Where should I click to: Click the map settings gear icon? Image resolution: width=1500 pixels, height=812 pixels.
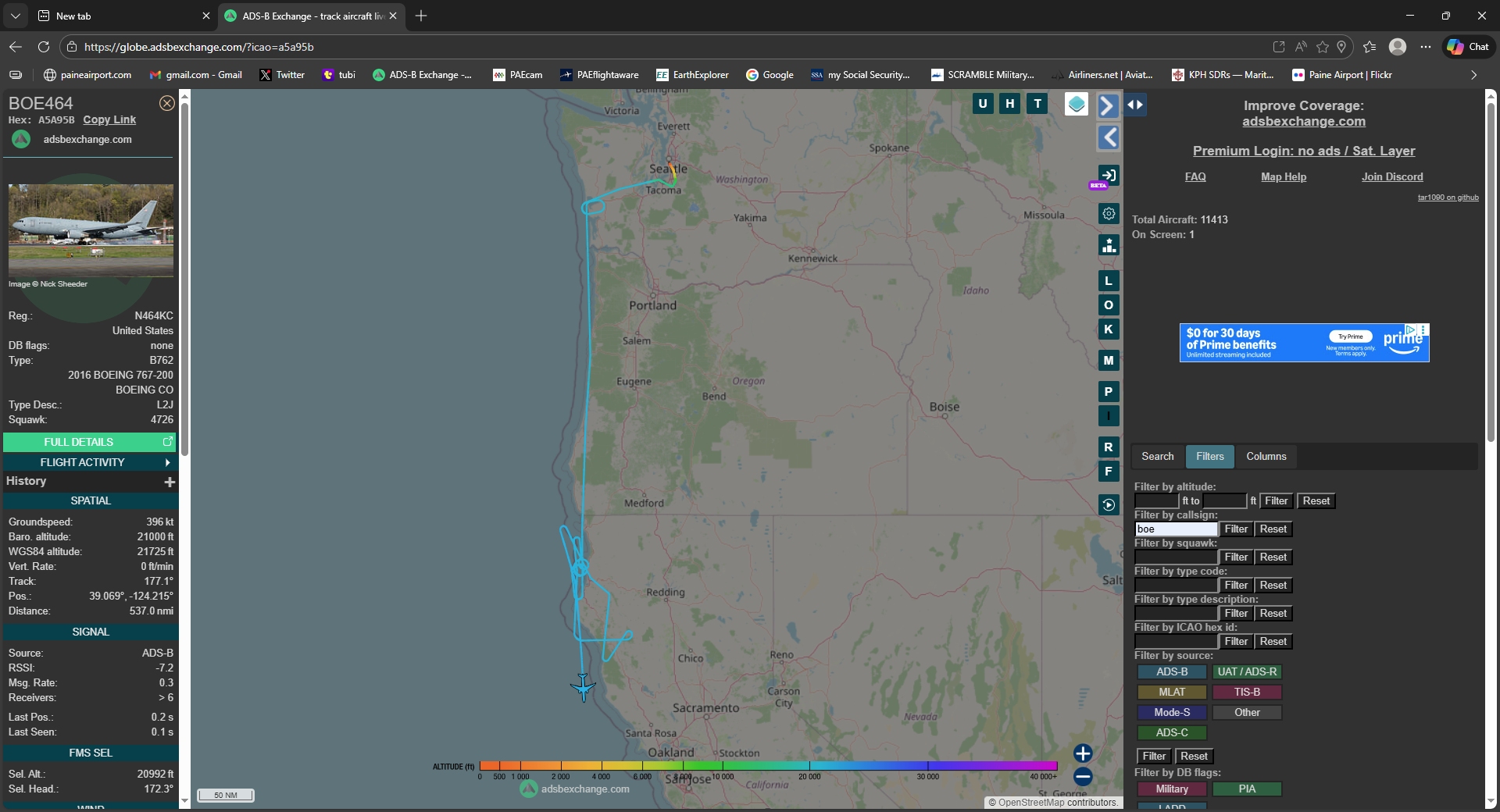click(x=1109, y=214)
